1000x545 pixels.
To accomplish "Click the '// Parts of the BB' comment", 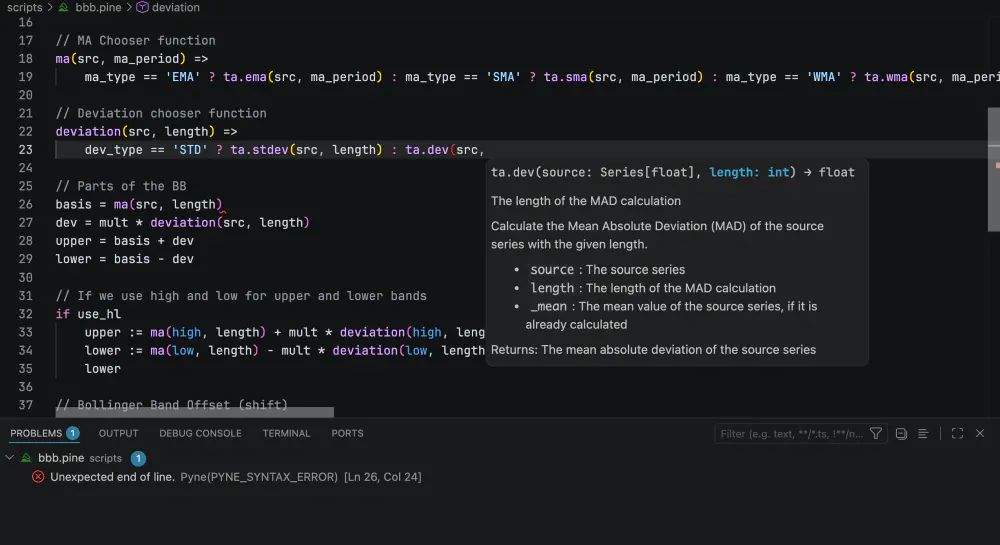I will 121,186.
